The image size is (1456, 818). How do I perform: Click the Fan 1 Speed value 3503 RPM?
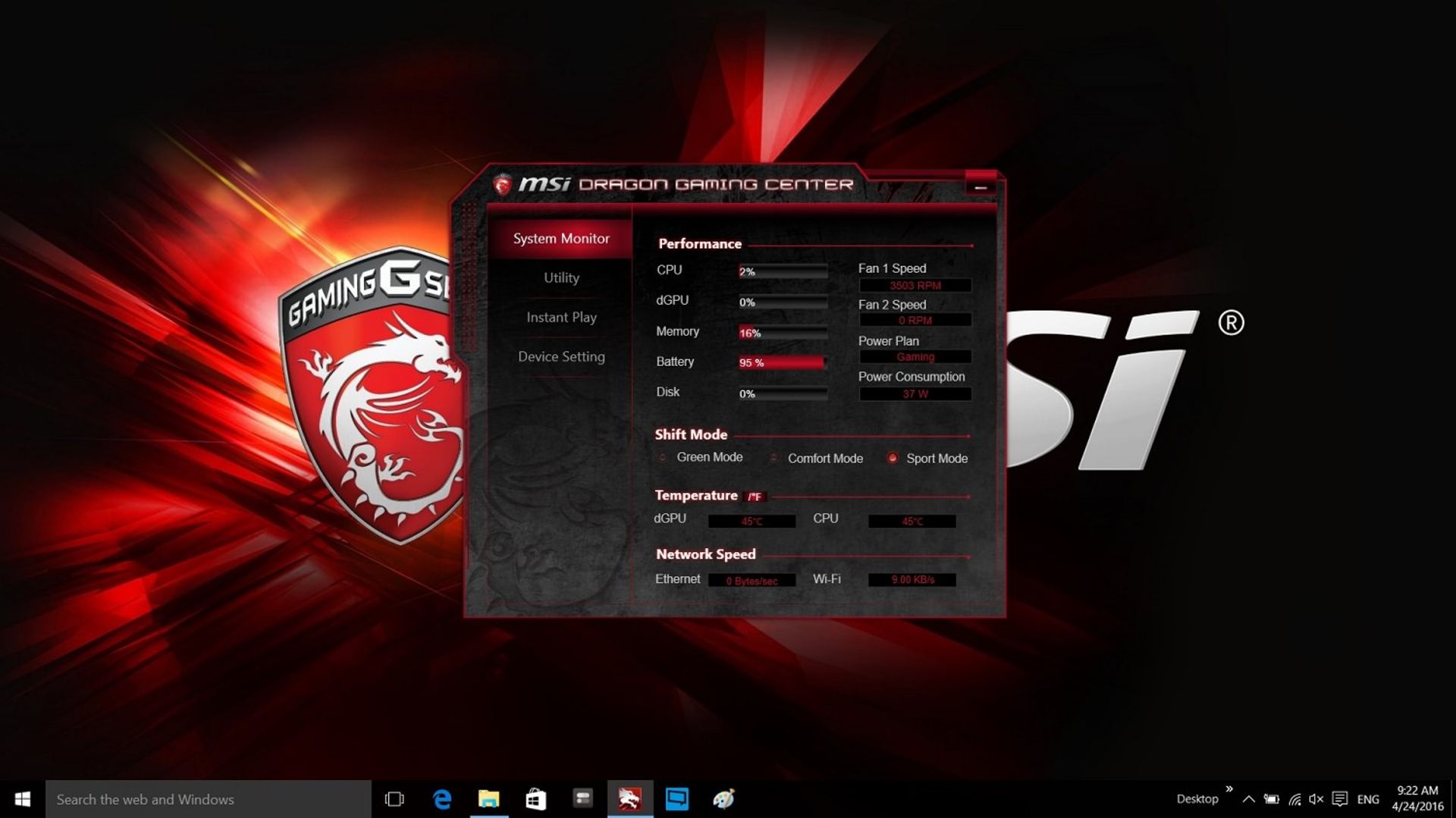click(x=915, y=286)
